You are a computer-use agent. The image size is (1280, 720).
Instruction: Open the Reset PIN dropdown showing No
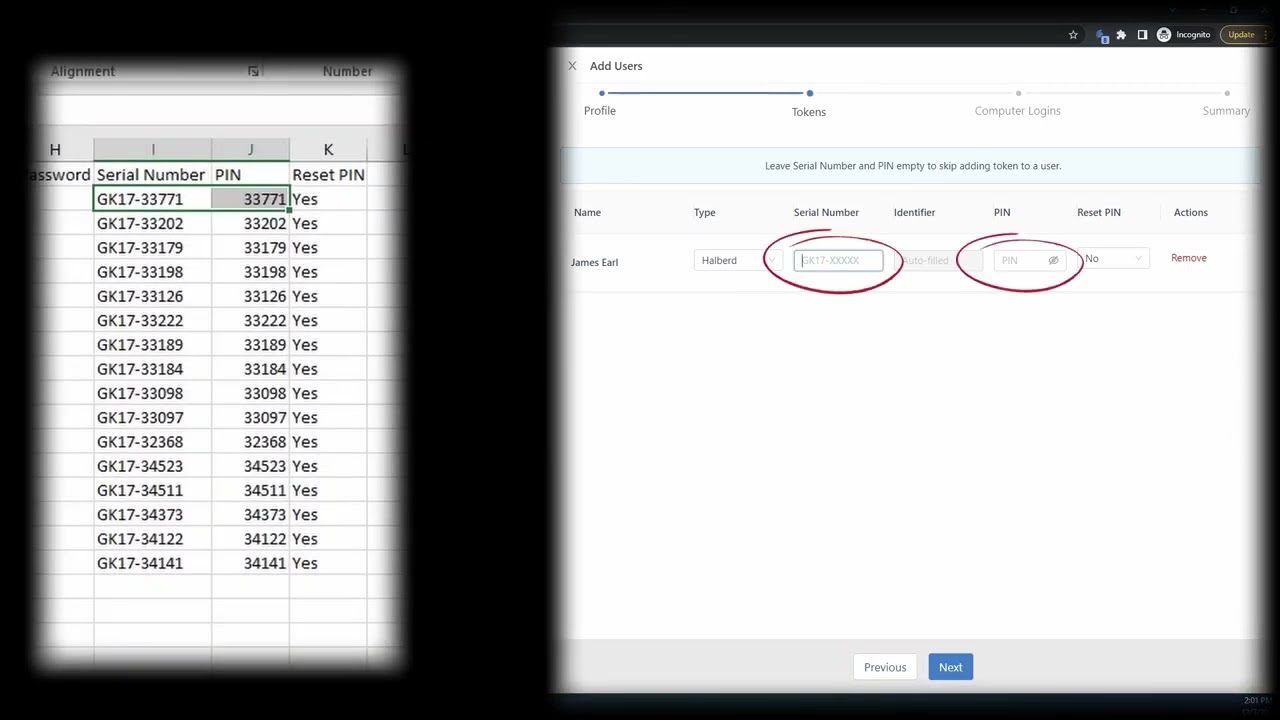(1112, 259)
